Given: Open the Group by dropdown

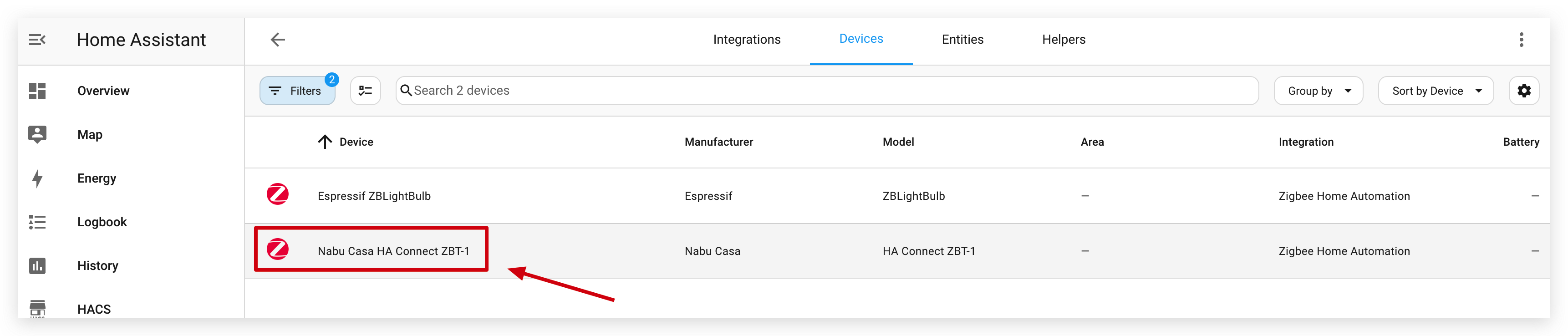Looking at the screenshot, I should click(x=1318, y=91).
